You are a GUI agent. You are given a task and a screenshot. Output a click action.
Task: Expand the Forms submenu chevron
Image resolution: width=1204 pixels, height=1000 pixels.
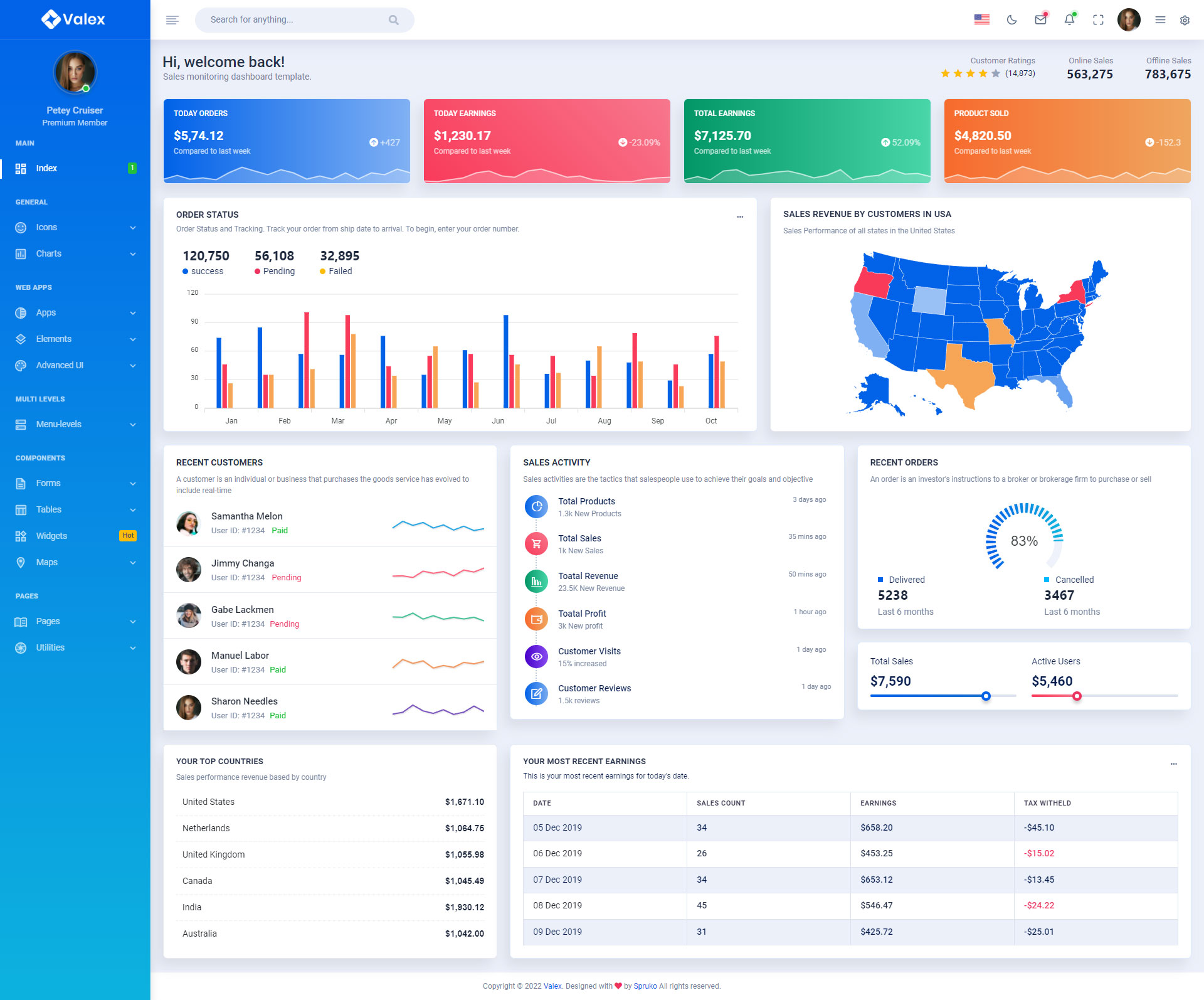click(x=132, y=483)
